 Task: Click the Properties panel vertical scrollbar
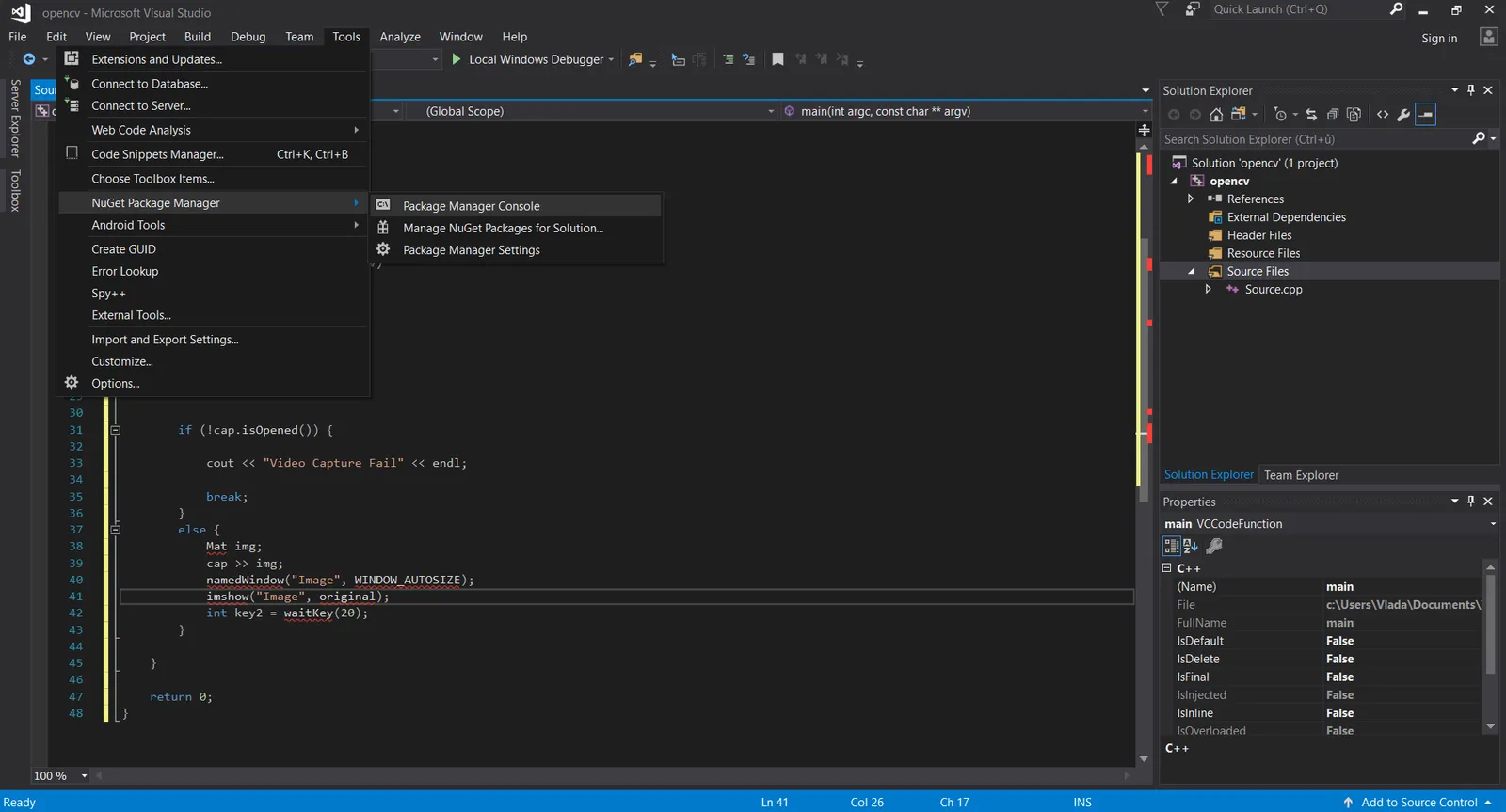click(1490, 646)
